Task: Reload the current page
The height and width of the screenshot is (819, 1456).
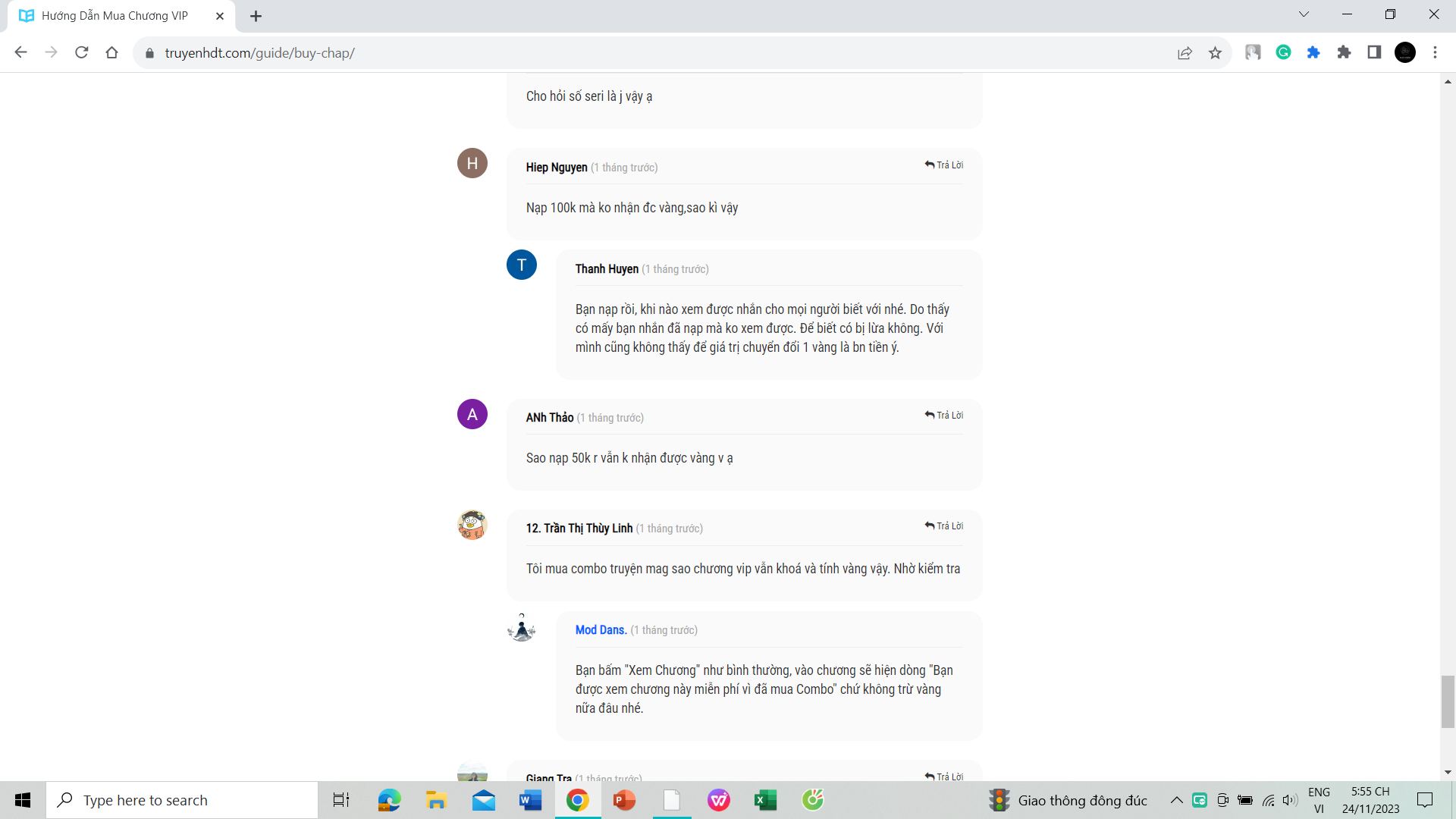Action: click(x=82, y=52)
